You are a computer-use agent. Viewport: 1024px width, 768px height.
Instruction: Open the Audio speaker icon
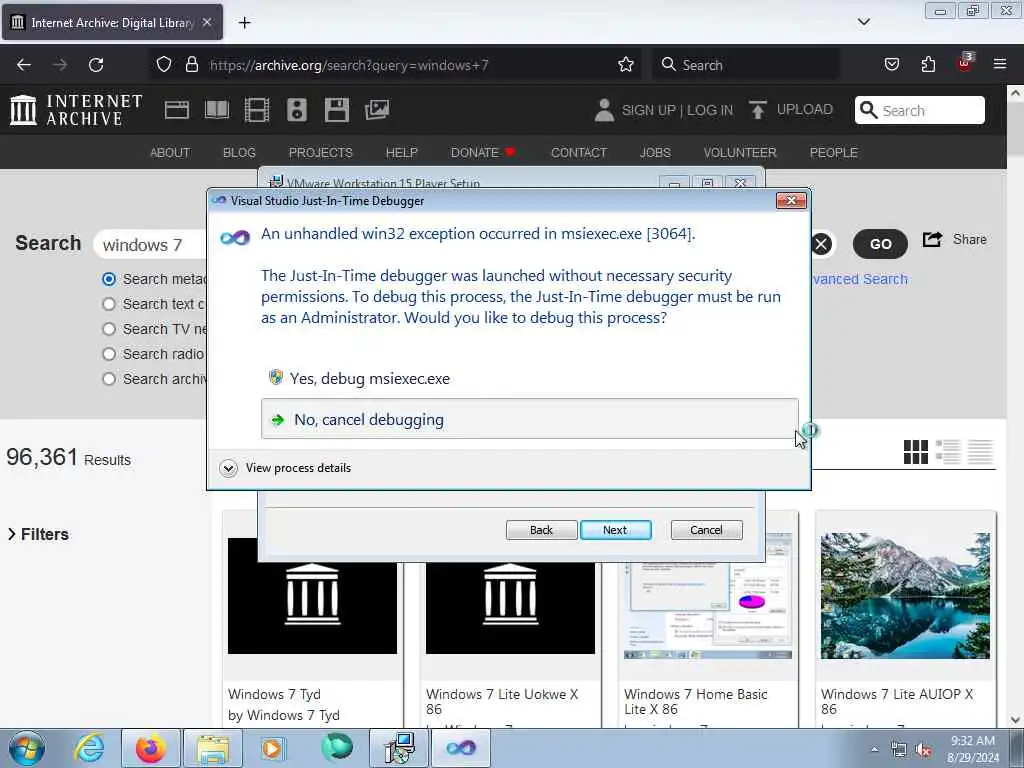pyautogui.click(x=296, y=110)
